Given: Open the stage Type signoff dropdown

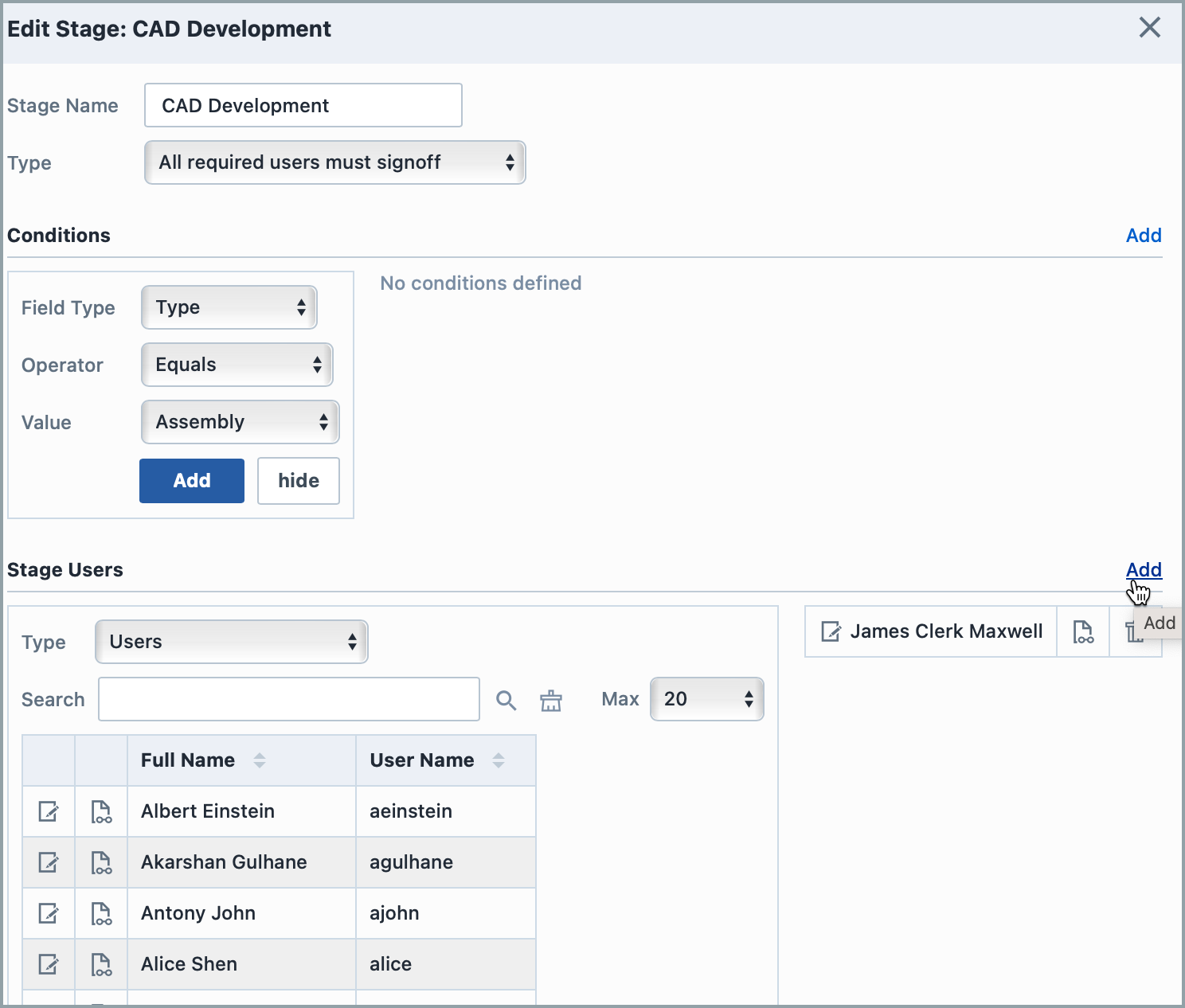Looking at the screenshot, I should (x=335, y=162).
